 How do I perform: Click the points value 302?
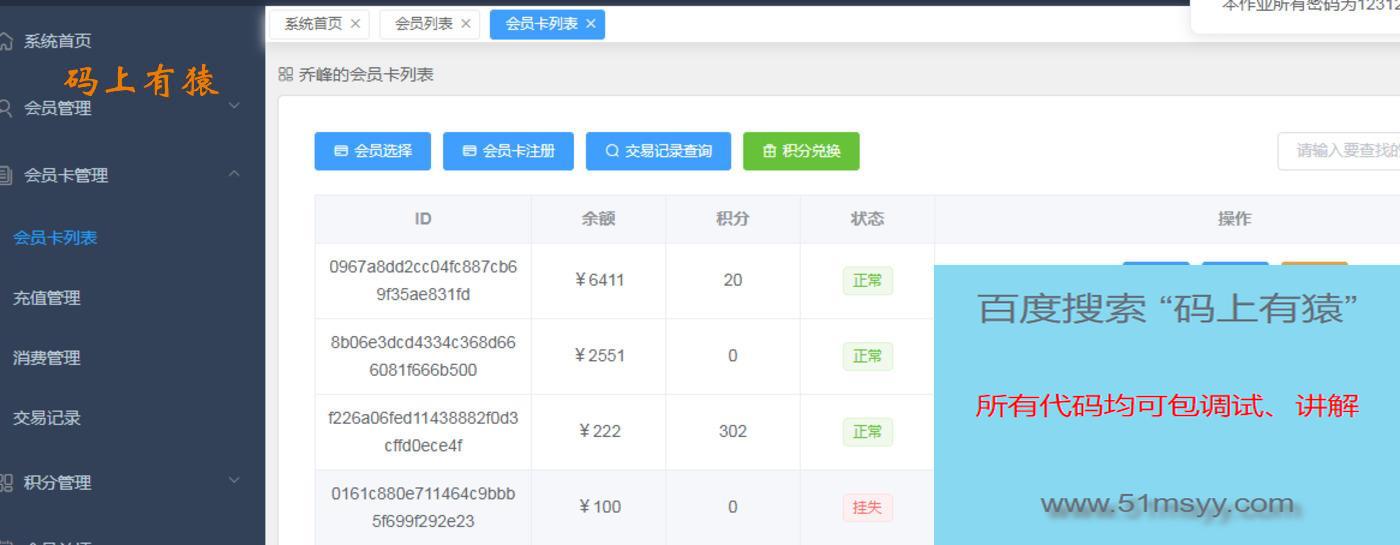(733, 432)
